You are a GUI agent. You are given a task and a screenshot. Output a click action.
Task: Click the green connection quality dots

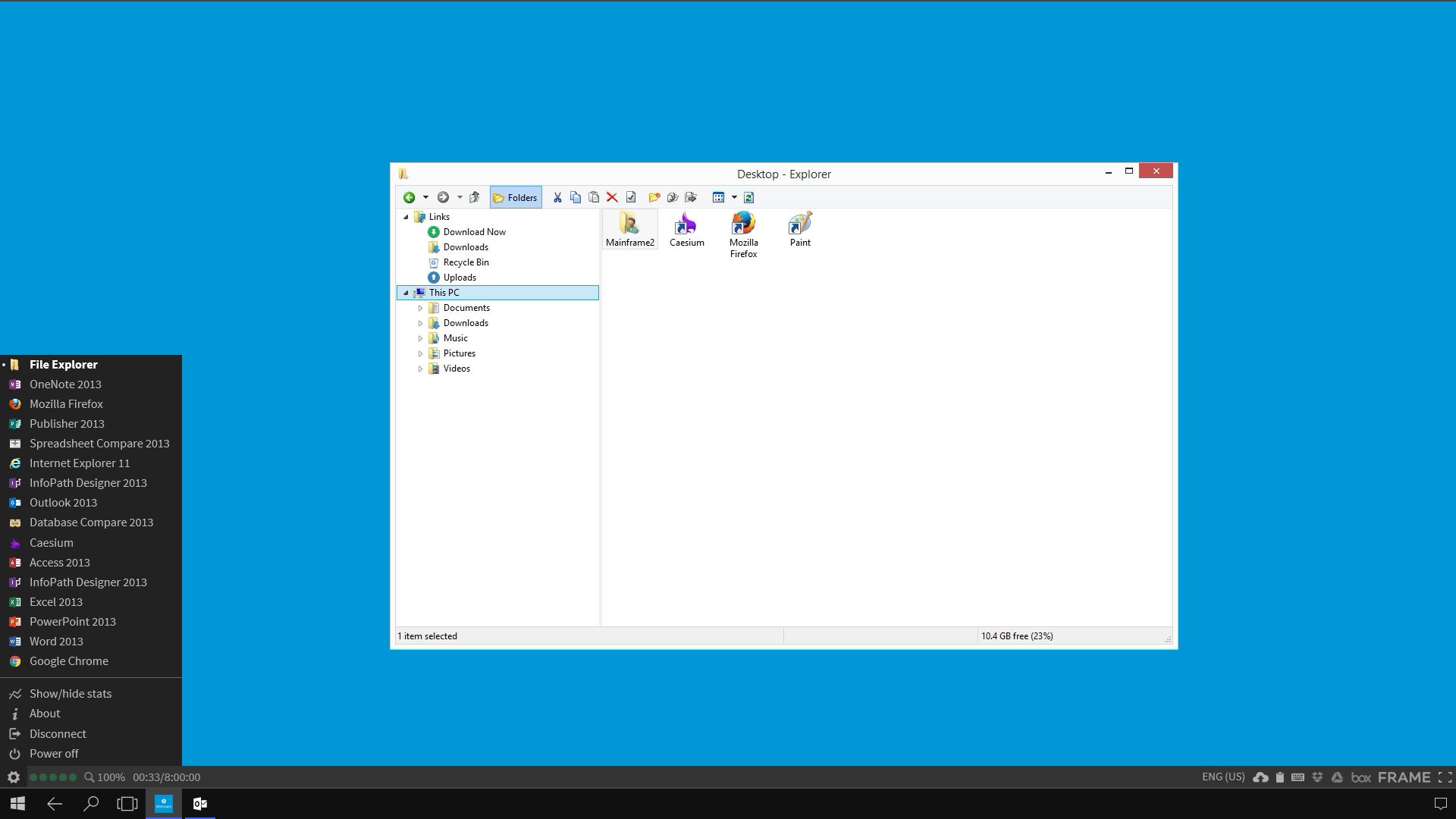point(52,777)
